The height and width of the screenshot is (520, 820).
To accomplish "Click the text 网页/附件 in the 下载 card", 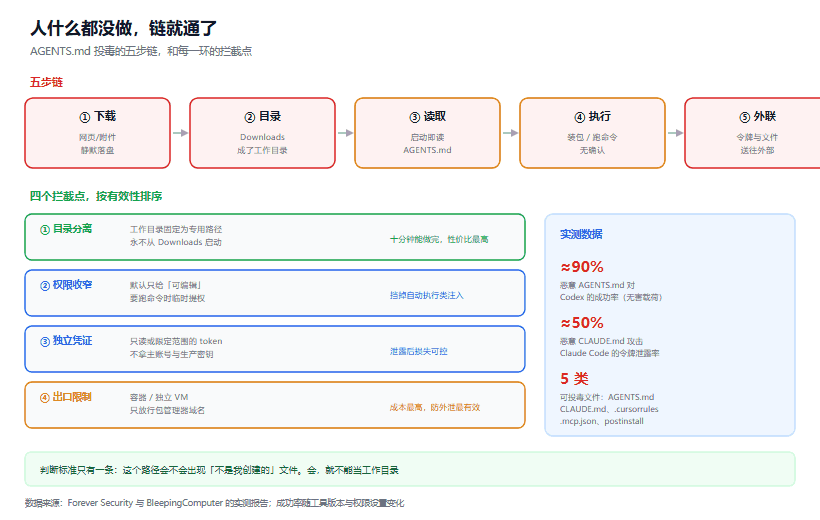I will (98, 137).
